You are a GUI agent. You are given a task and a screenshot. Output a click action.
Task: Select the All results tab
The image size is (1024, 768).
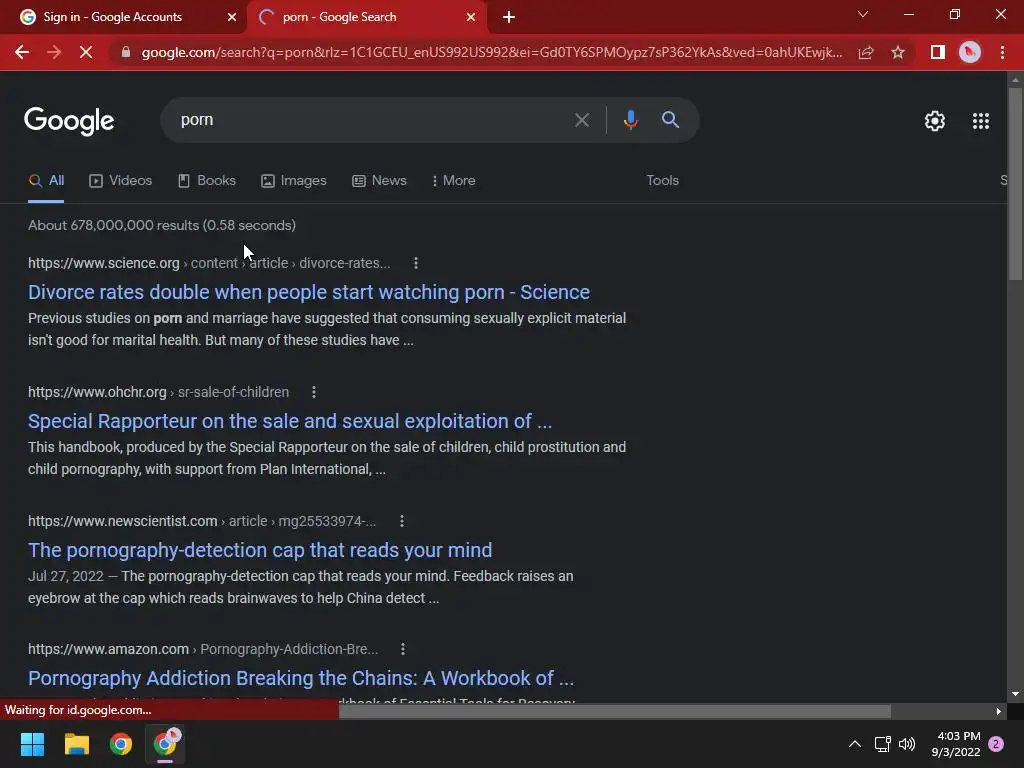[46, 181]
